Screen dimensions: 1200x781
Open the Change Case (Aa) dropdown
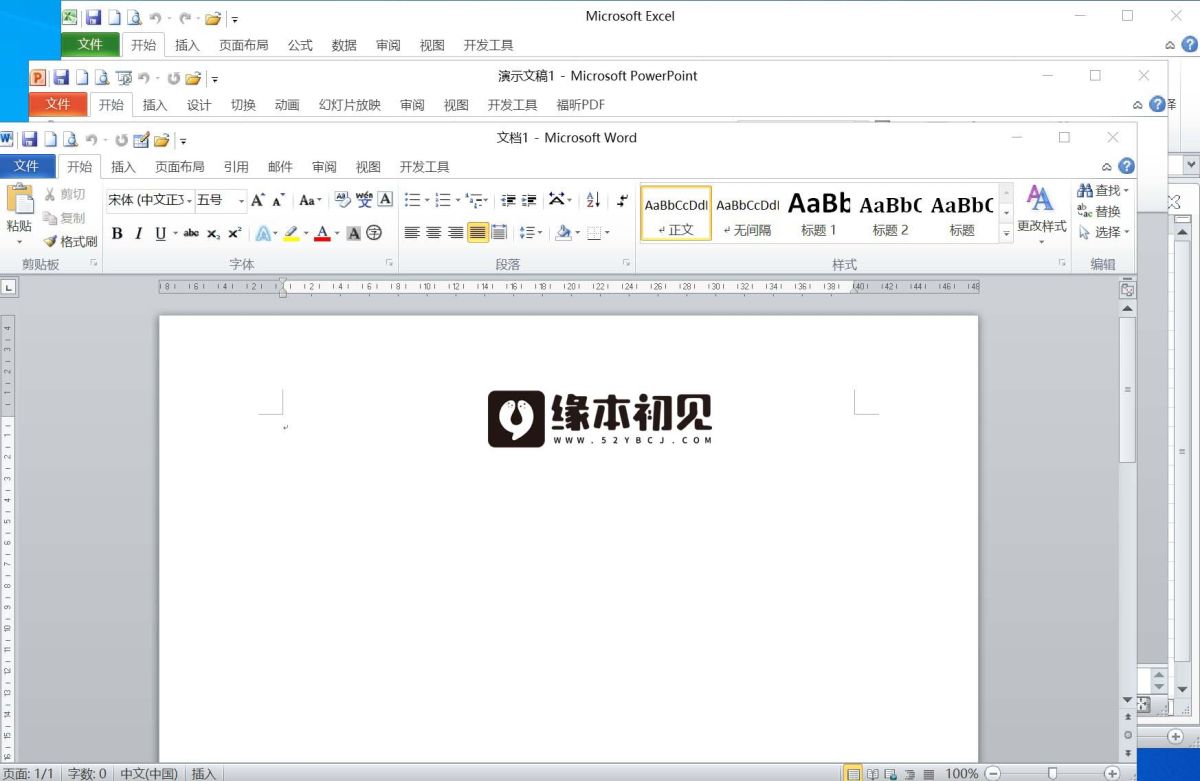tap(310, 200)
